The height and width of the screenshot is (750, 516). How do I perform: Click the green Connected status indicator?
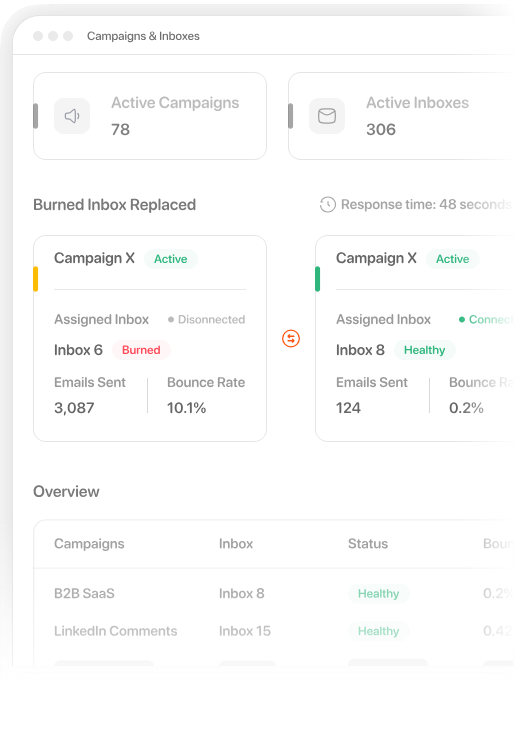[487, 320]
